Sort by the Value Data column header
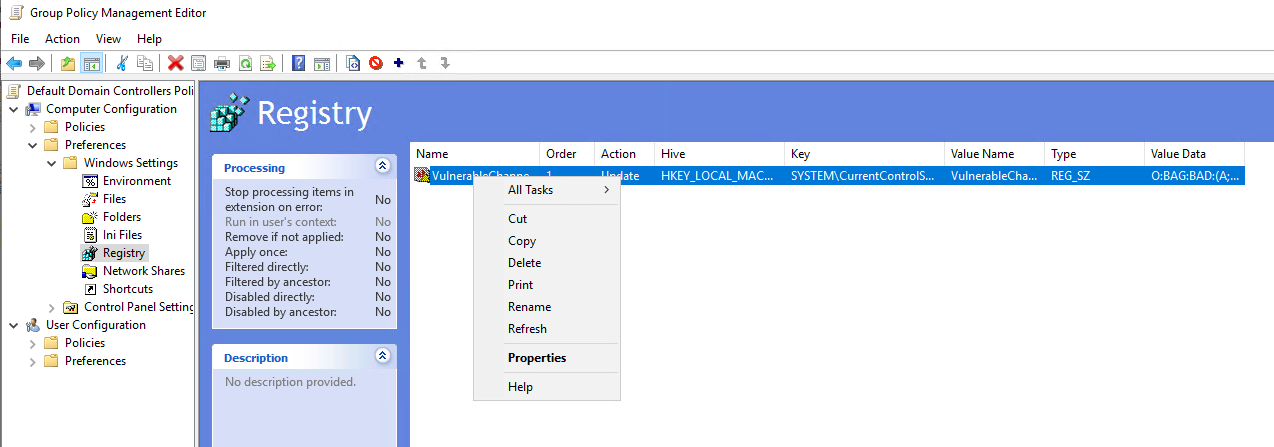 coord(1195,154)
